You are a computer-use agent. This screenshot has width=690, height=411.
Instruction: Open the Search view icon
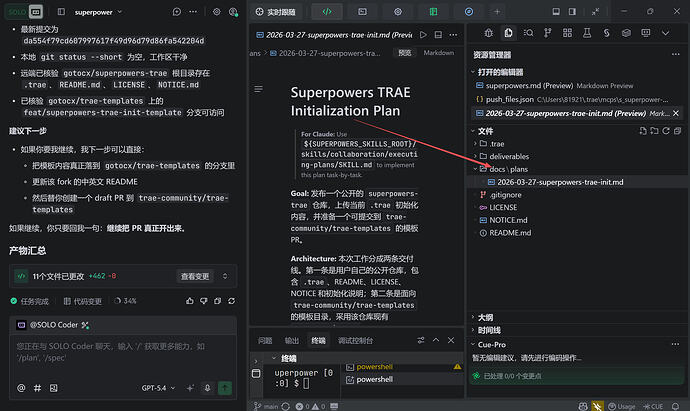(x=528, y=33)
